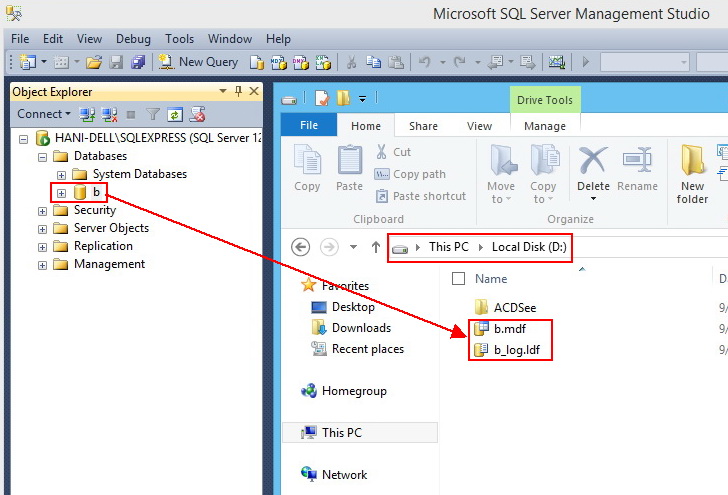The height and width of the screenshot is (495, 728).
Task: Expand the Management folder
Action: (x=42, y=265)
